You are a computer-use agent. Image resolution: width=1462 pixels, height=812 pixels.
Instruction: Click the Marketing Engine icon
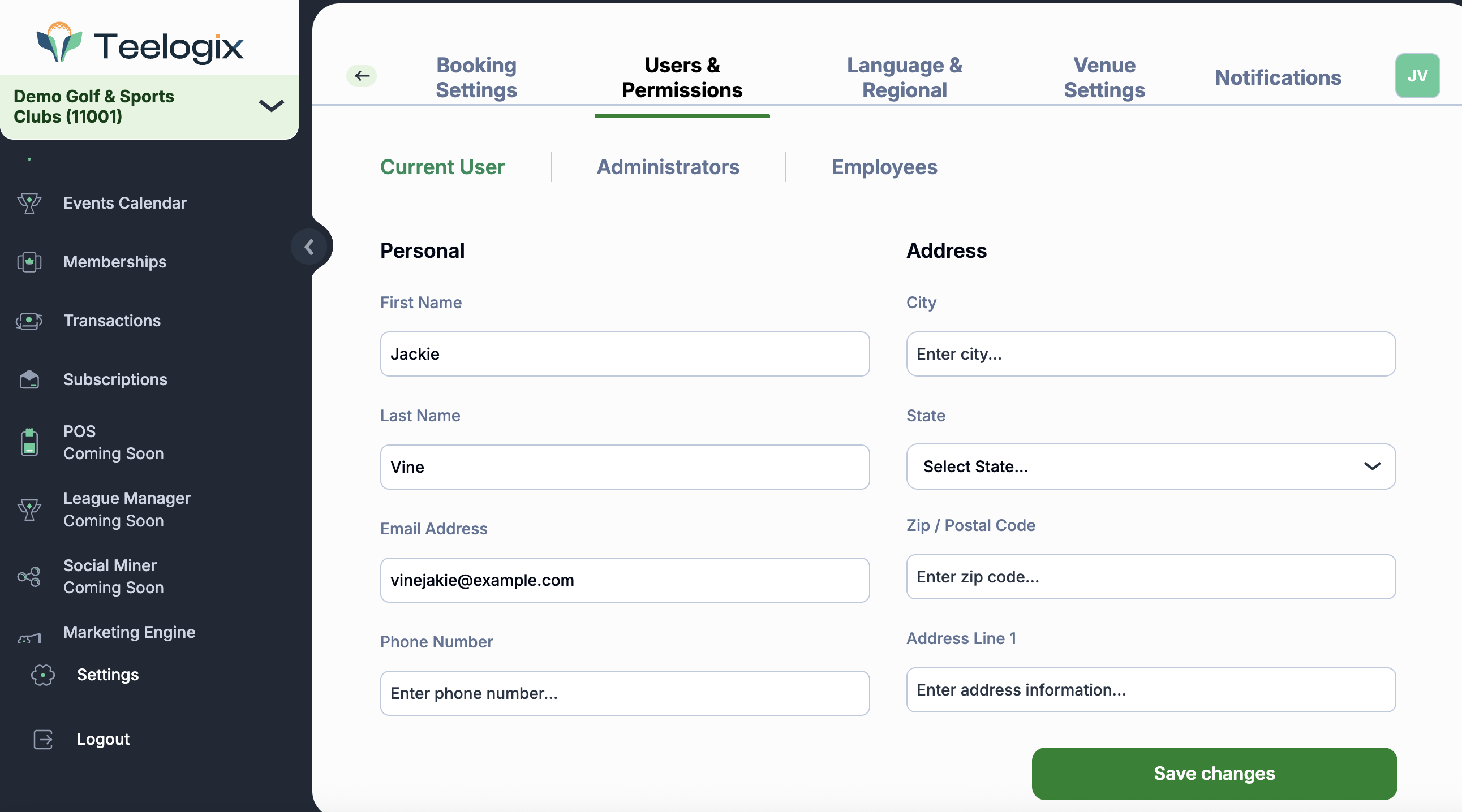(x=29, y=638)
